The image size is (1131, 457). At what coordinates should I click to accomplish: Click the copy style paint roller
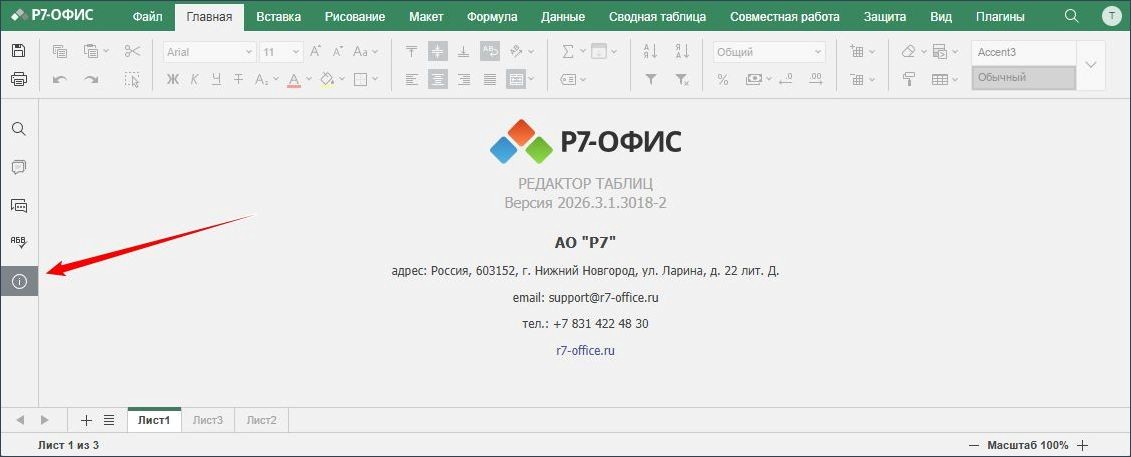[x=909, y=79]
